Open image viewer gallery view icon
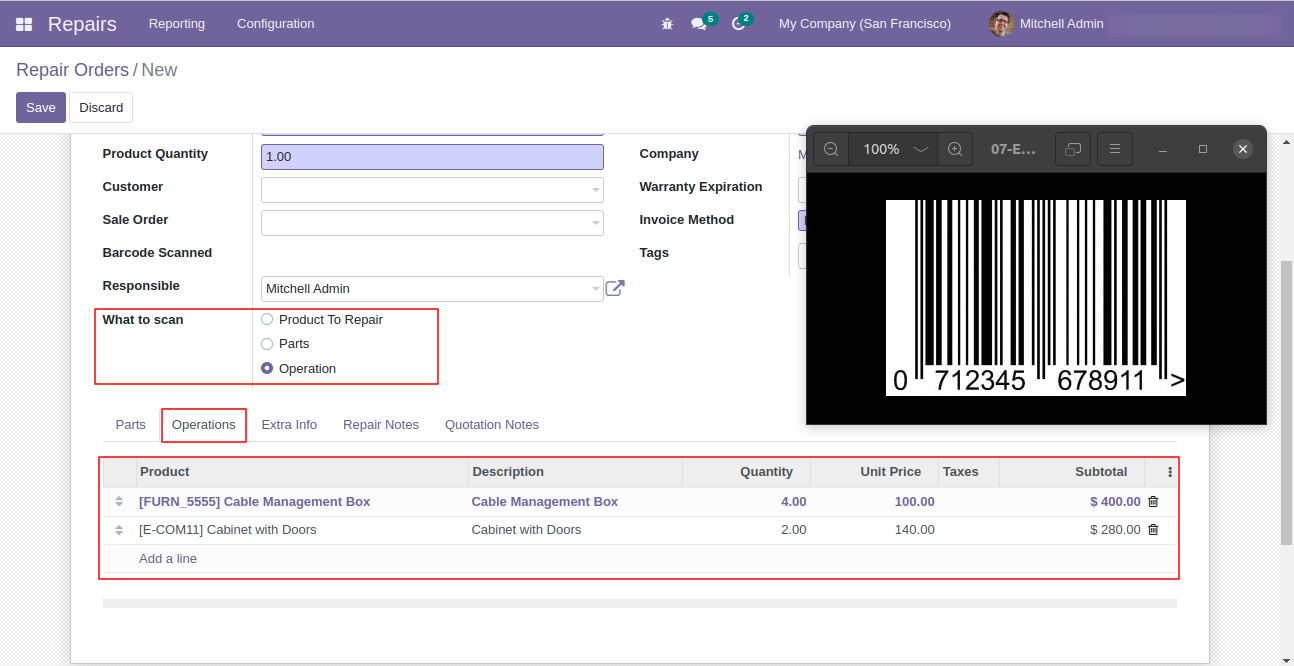 pos(1073,149)
